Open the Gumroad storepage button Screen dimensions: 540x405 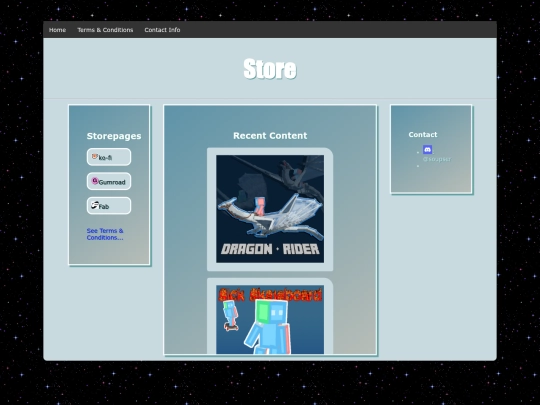109,181
